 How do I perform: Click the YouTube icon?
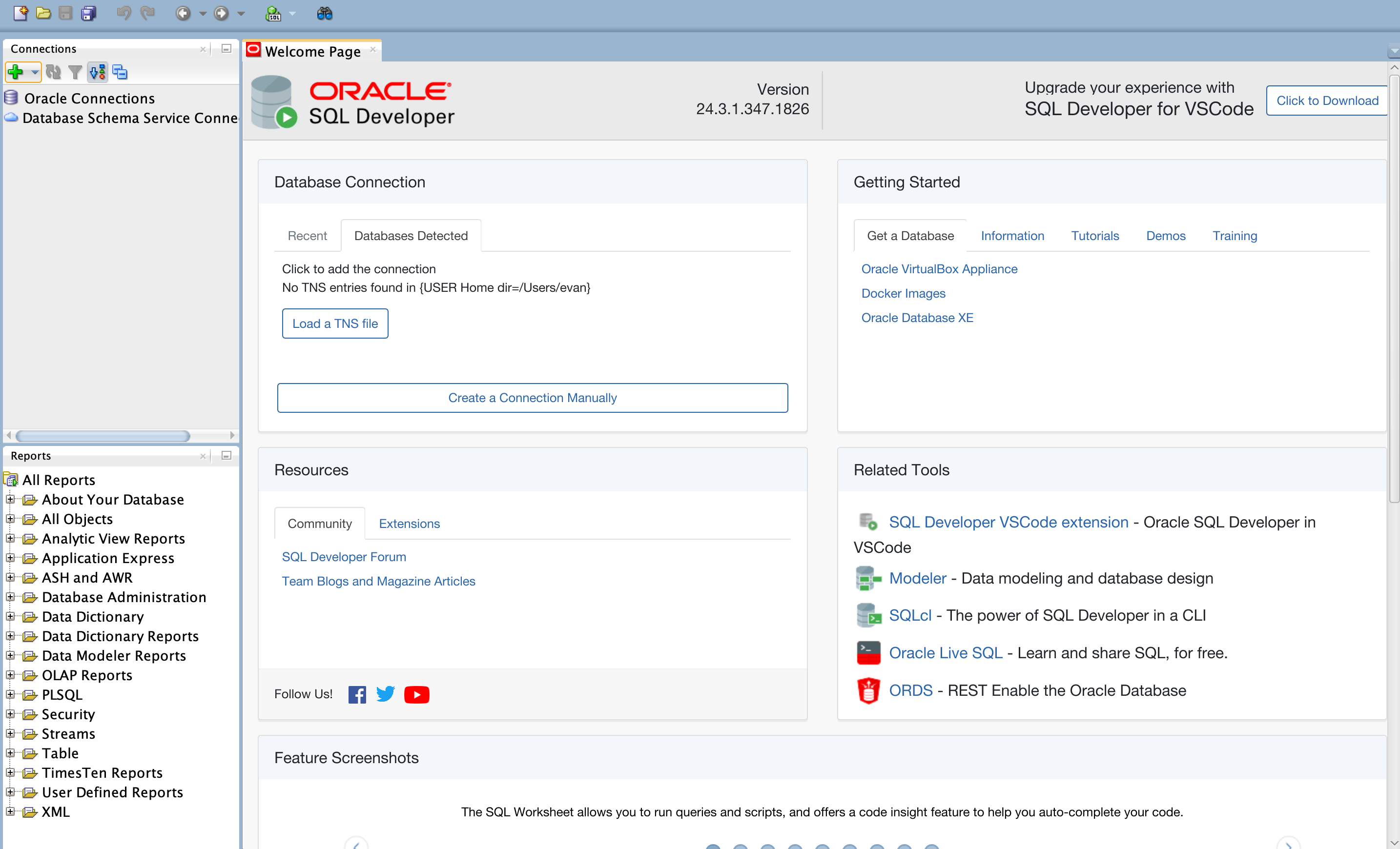[416, 694]
